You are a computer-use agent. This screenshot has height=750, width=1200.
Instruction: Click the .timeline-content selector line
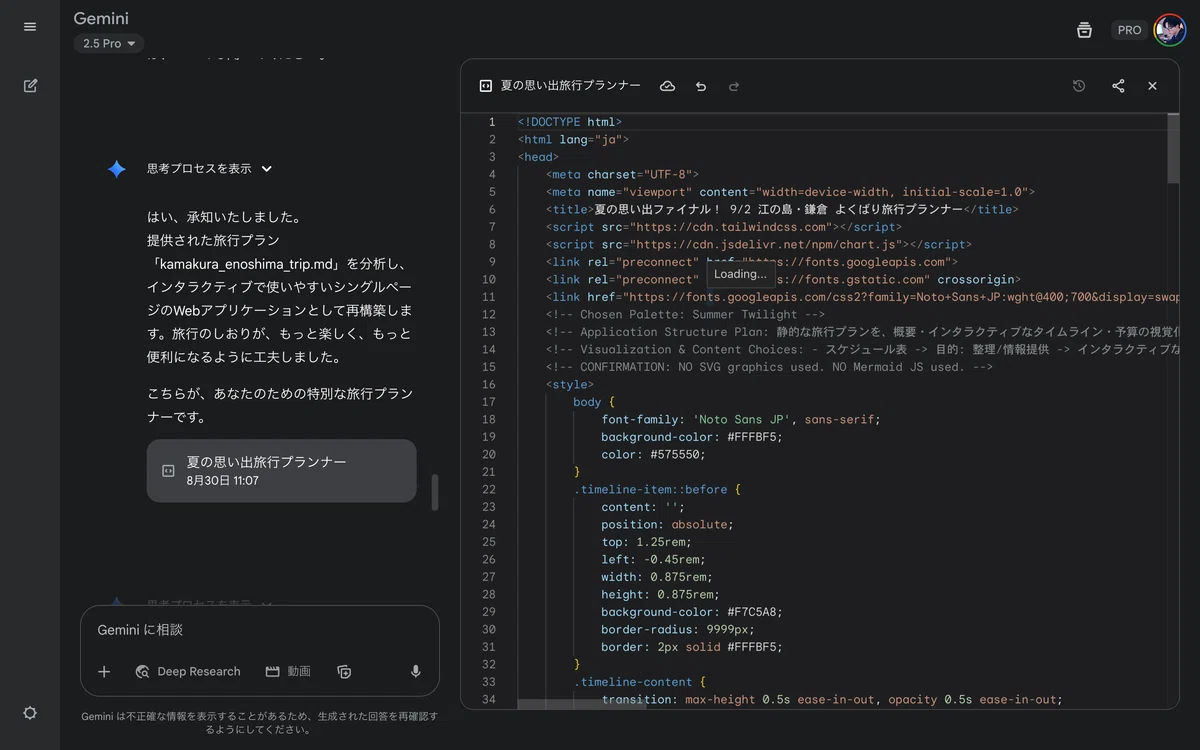tap(640, 682)
